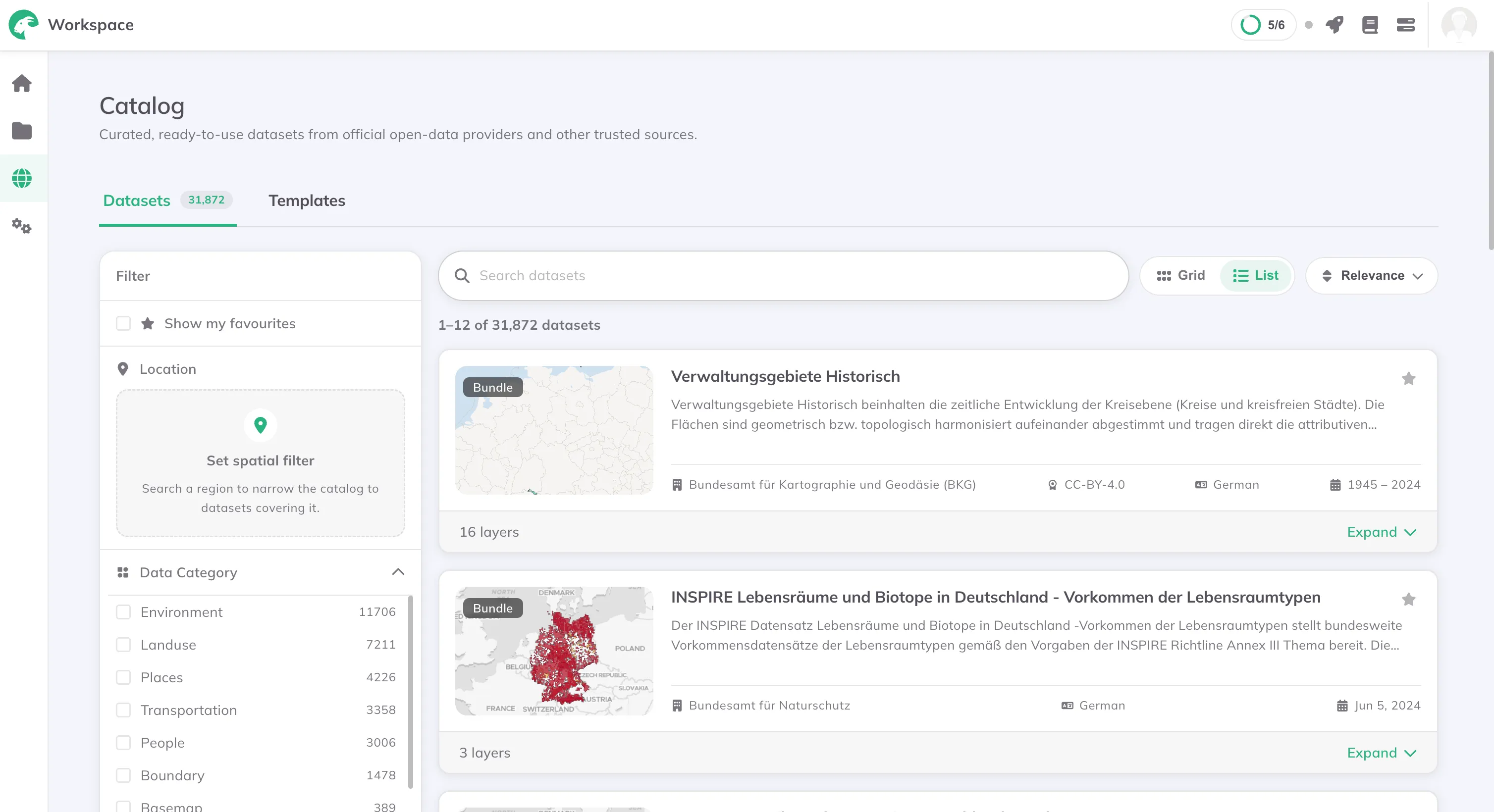
Task: Click the green pin in spatial filter box
Action: click(261, 426)
